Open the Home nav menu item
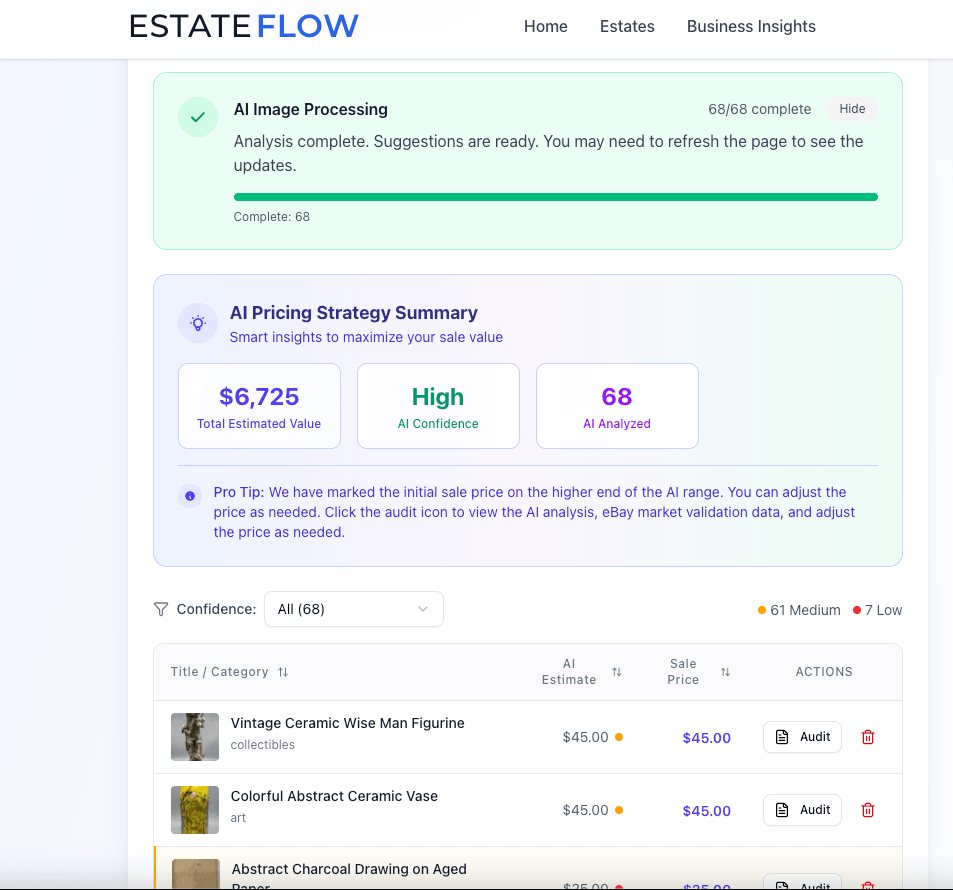The image size is (953, 890). 545,27
